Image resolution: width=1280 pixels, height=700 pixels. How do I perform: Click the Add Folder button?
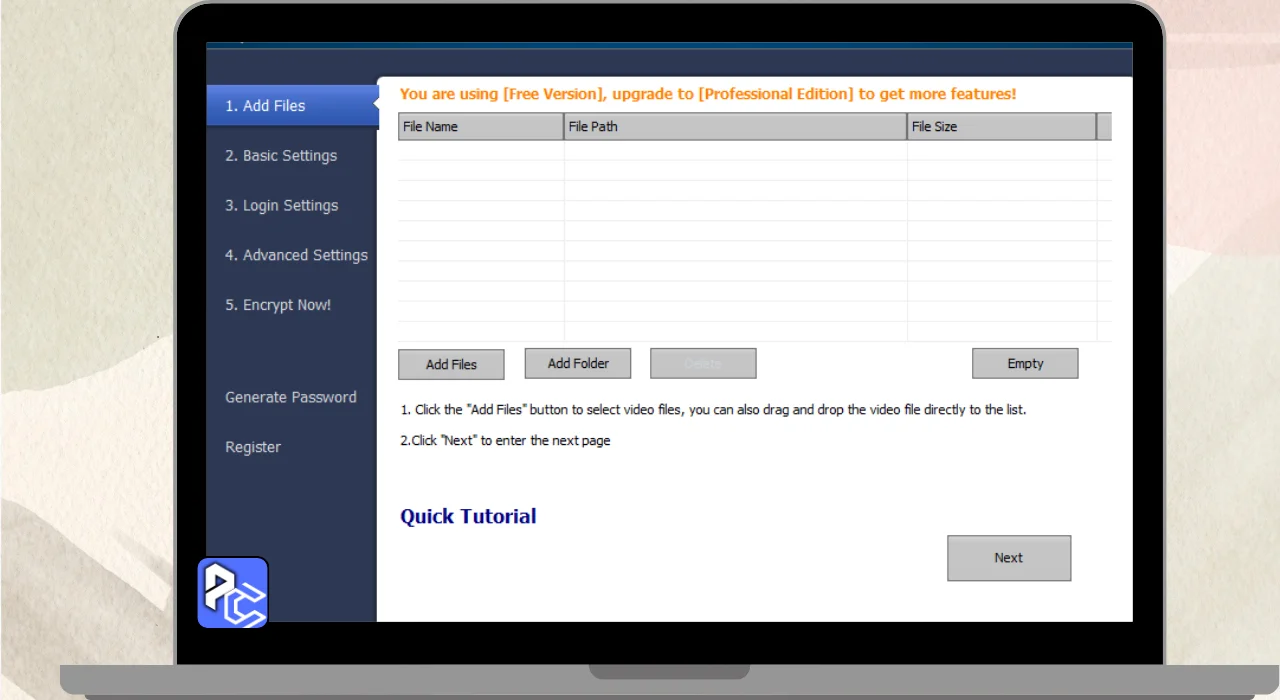coord(578,363)
